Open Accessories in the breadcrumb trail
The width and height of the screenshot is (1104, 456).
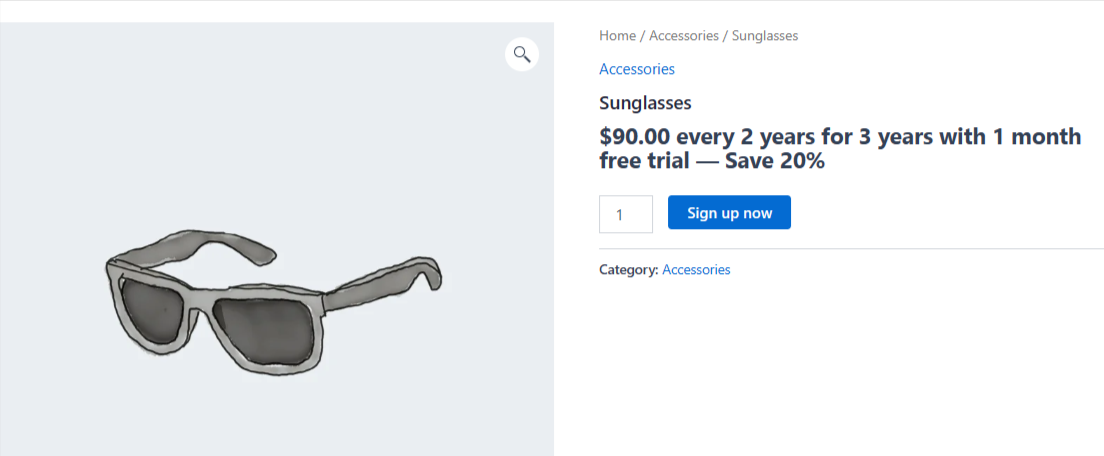[x=684, y=35]
